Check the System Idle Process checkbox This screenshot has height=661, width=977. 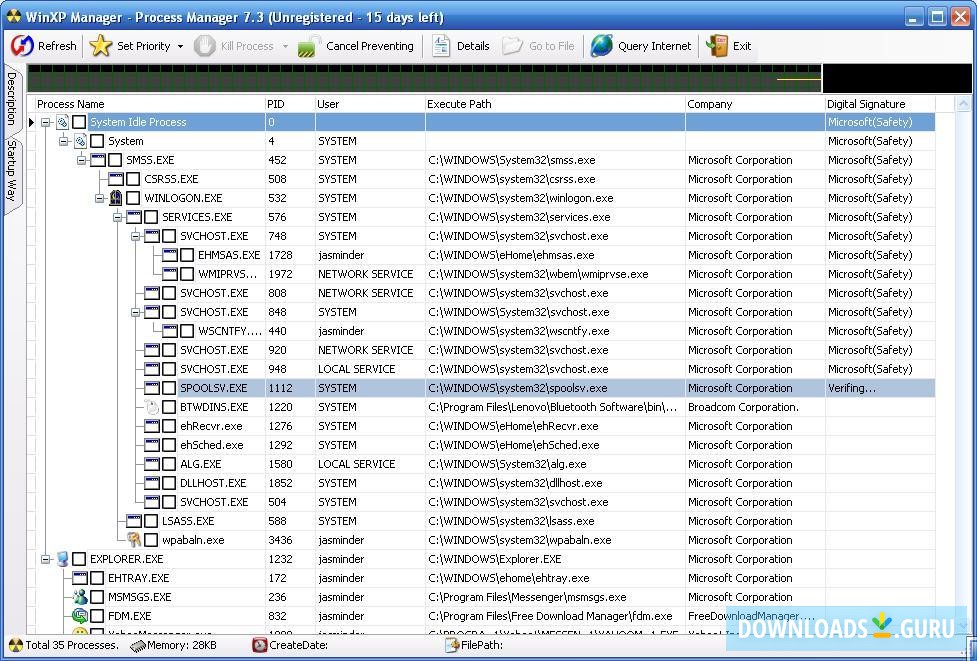79,122
